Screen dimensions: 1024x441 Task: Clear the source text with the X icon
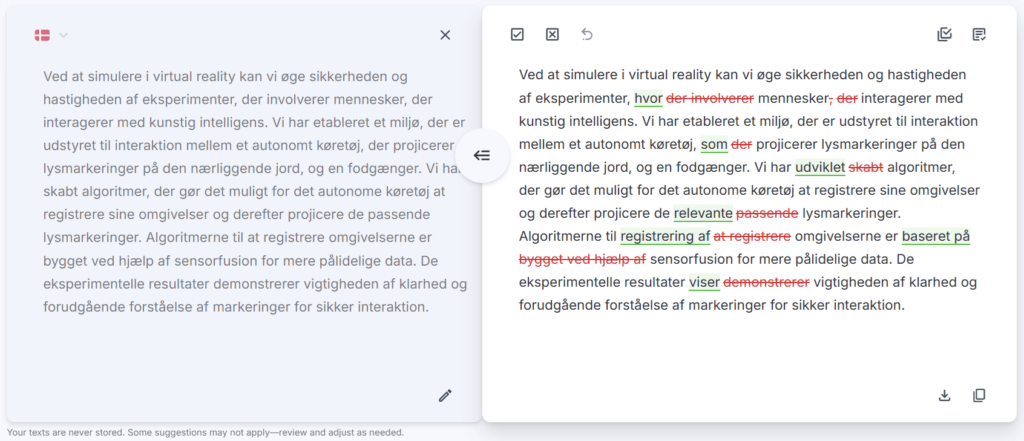445,35
